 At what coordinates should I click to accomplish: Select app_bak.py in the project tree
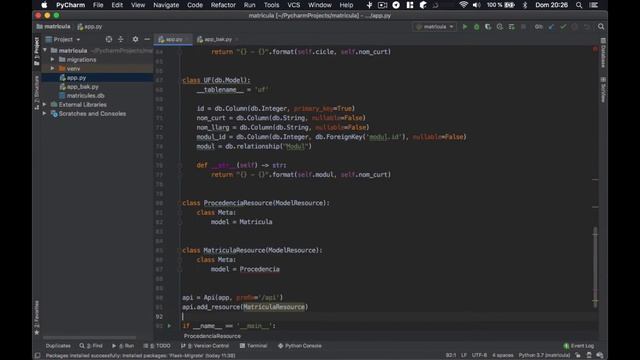point(82,87)
